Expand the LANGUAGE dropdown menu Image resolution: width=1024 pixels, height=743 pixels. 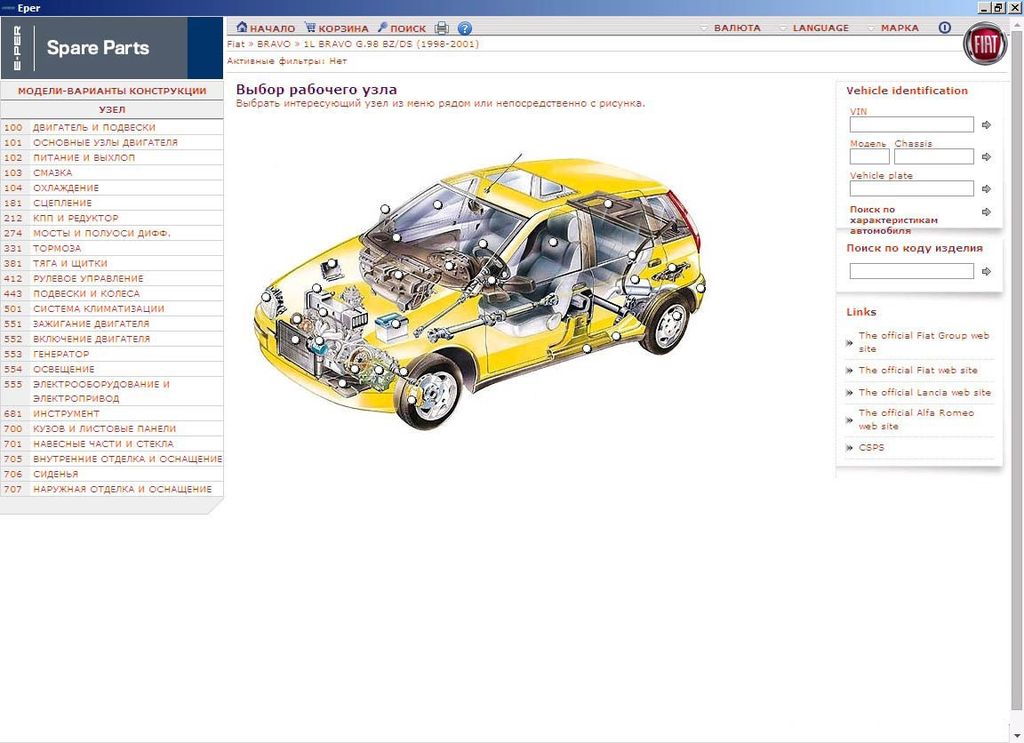click(820, 28)
